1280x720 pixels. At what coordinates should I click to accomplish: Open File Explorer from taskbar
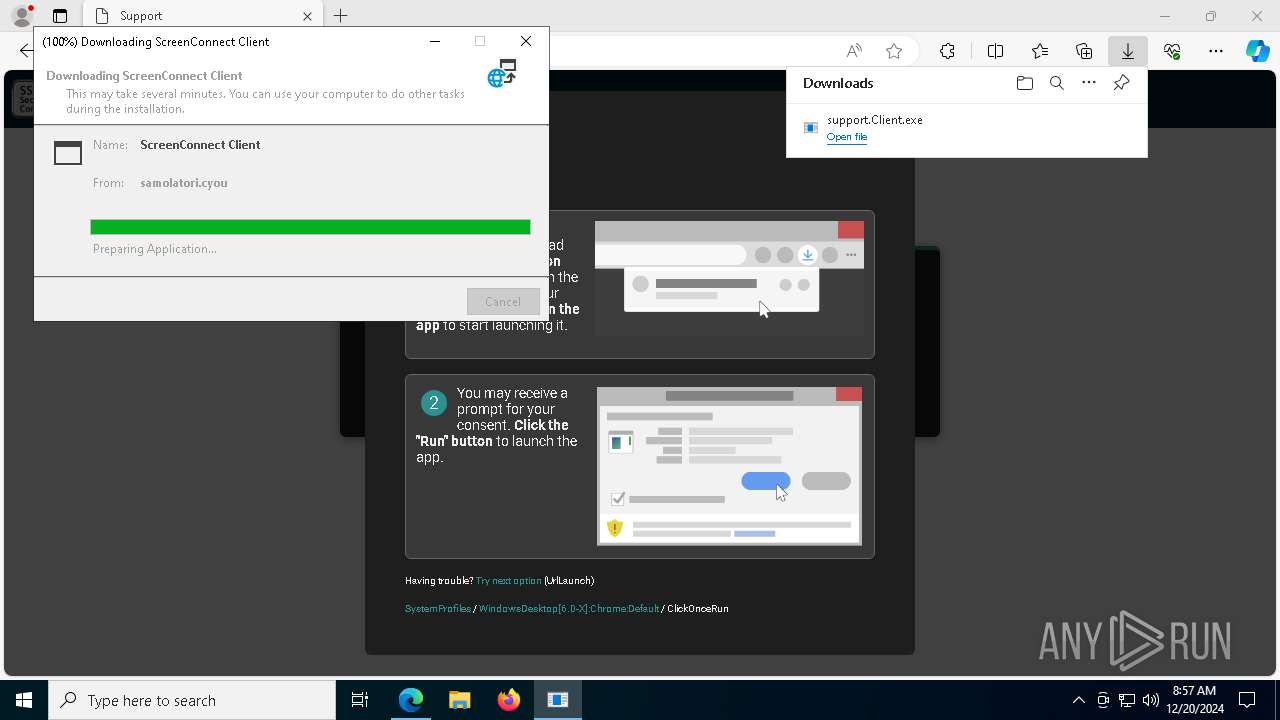coord(459,700)
